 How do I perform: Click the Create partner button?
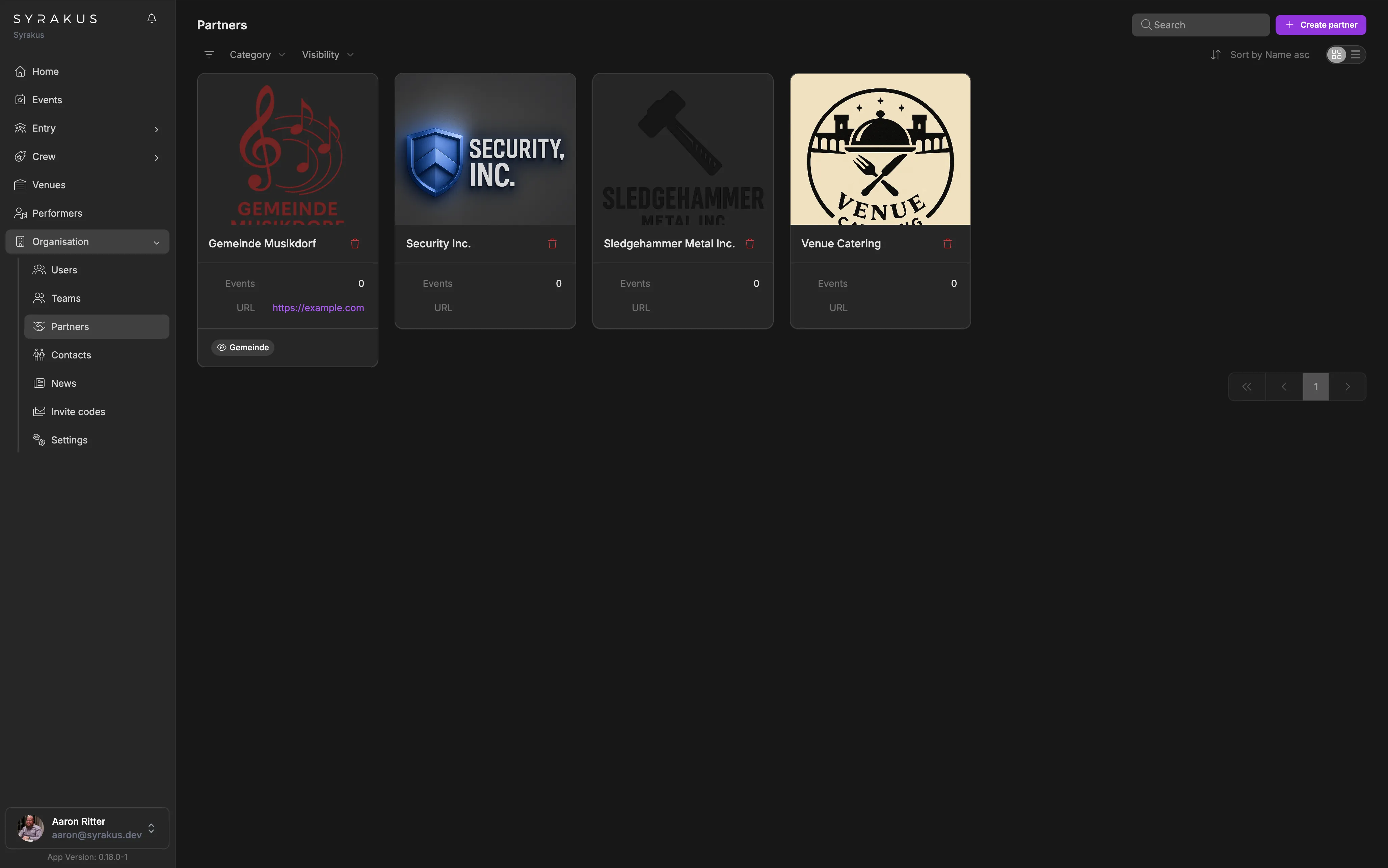pos(1320,25)
